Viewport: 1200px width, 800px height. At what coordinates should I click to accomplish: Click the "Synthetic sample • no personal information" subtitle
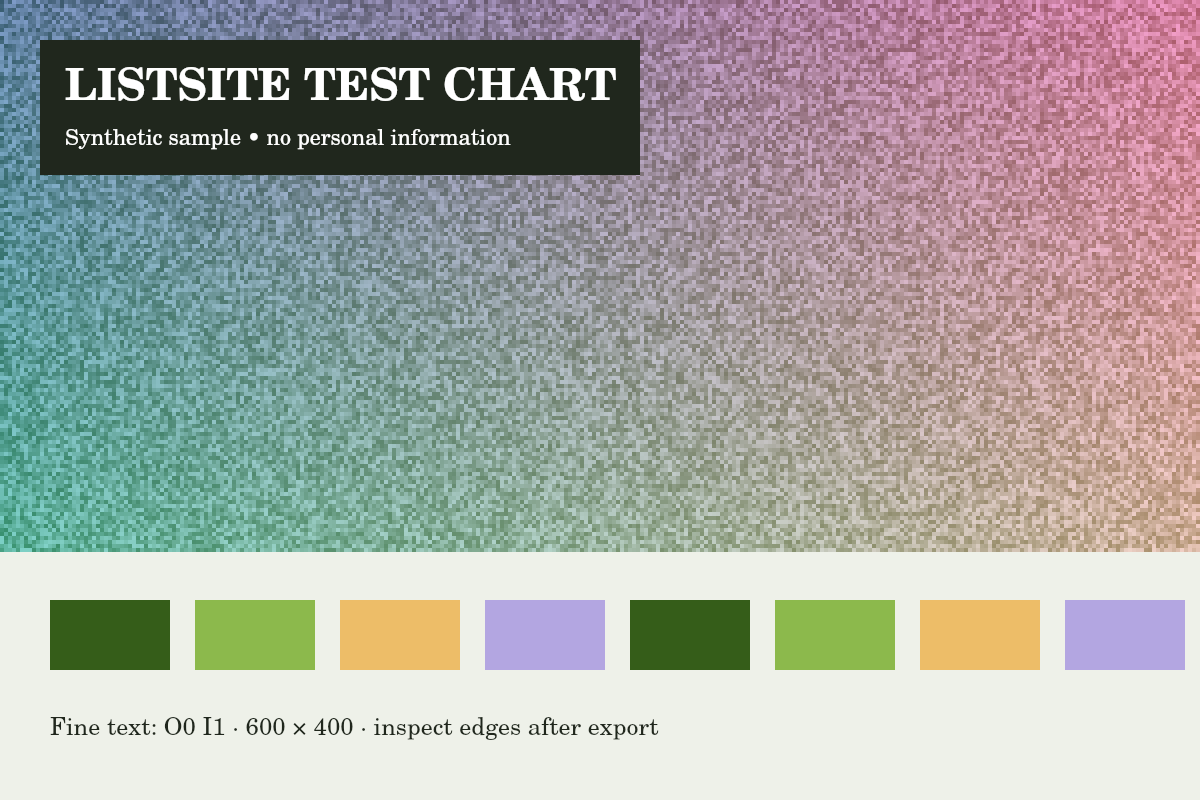[x=288, y=138]
